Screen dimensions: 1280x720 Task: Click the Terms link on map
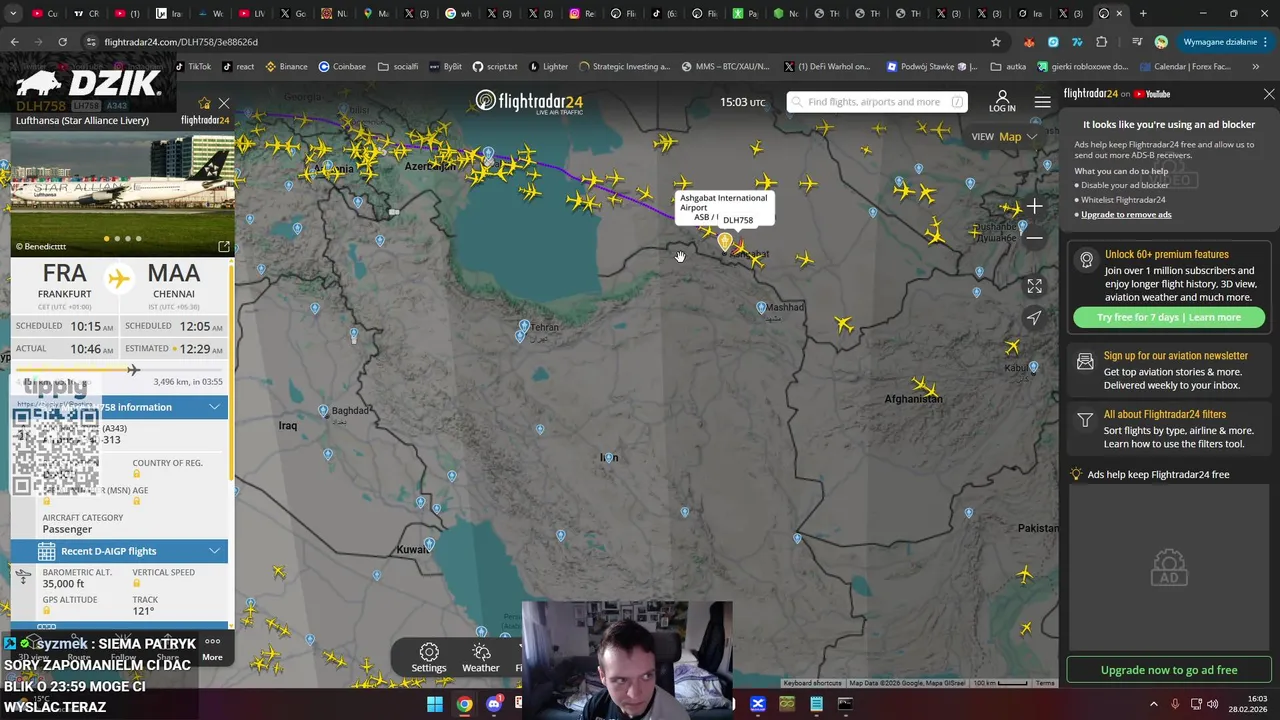tap(1045, 683)
